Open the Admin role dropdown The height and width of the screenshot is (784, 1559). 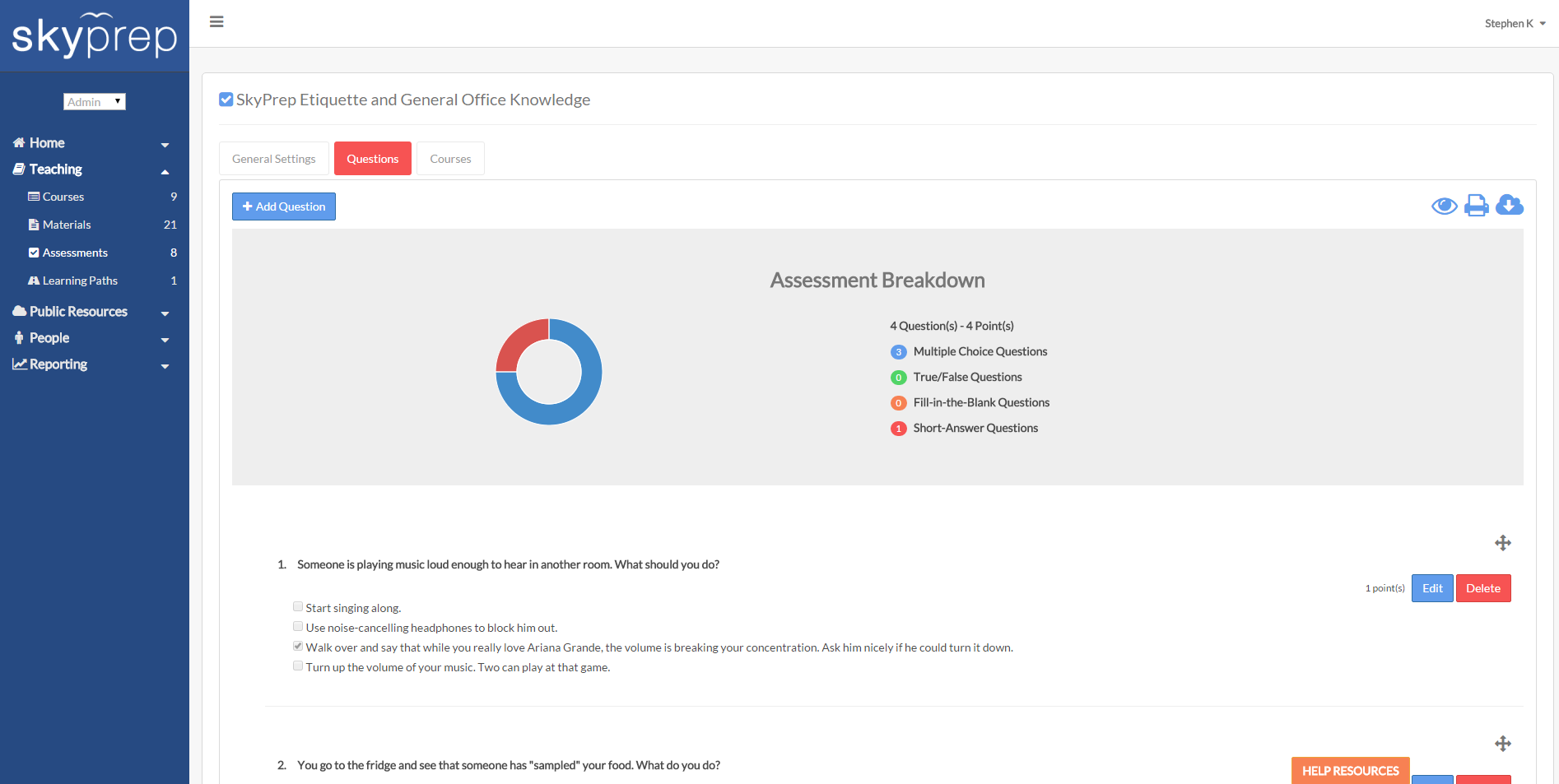pos(95,101)
